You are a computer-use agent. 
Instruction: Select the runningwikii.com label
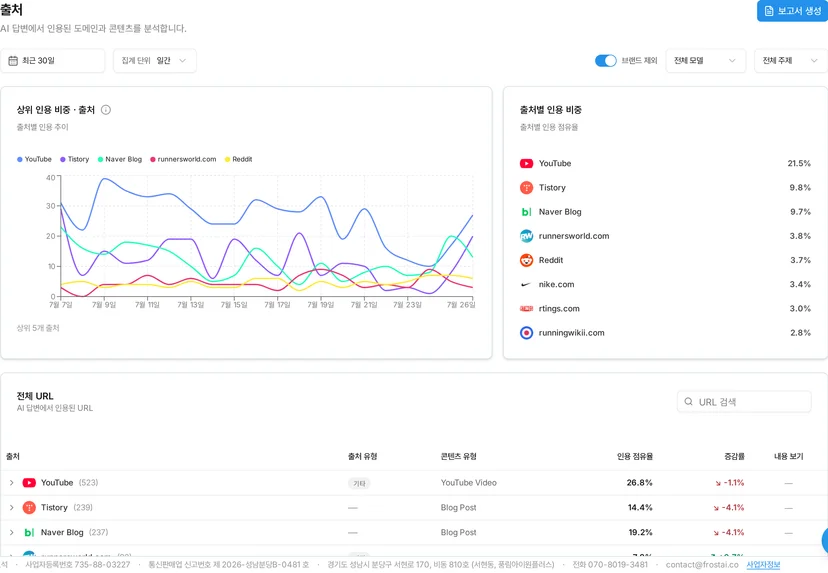pos(571,333)
